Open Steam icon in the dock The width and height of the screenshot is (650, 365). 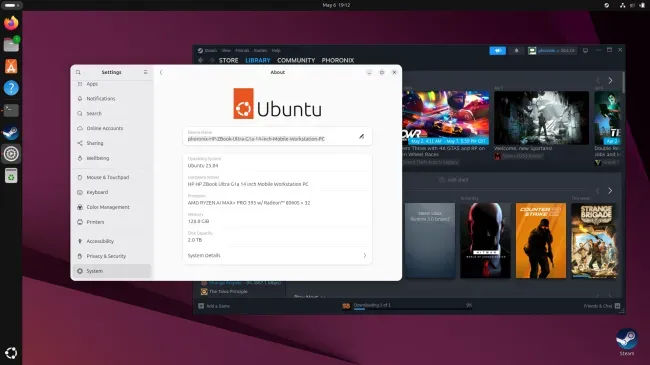pos(11,132)
